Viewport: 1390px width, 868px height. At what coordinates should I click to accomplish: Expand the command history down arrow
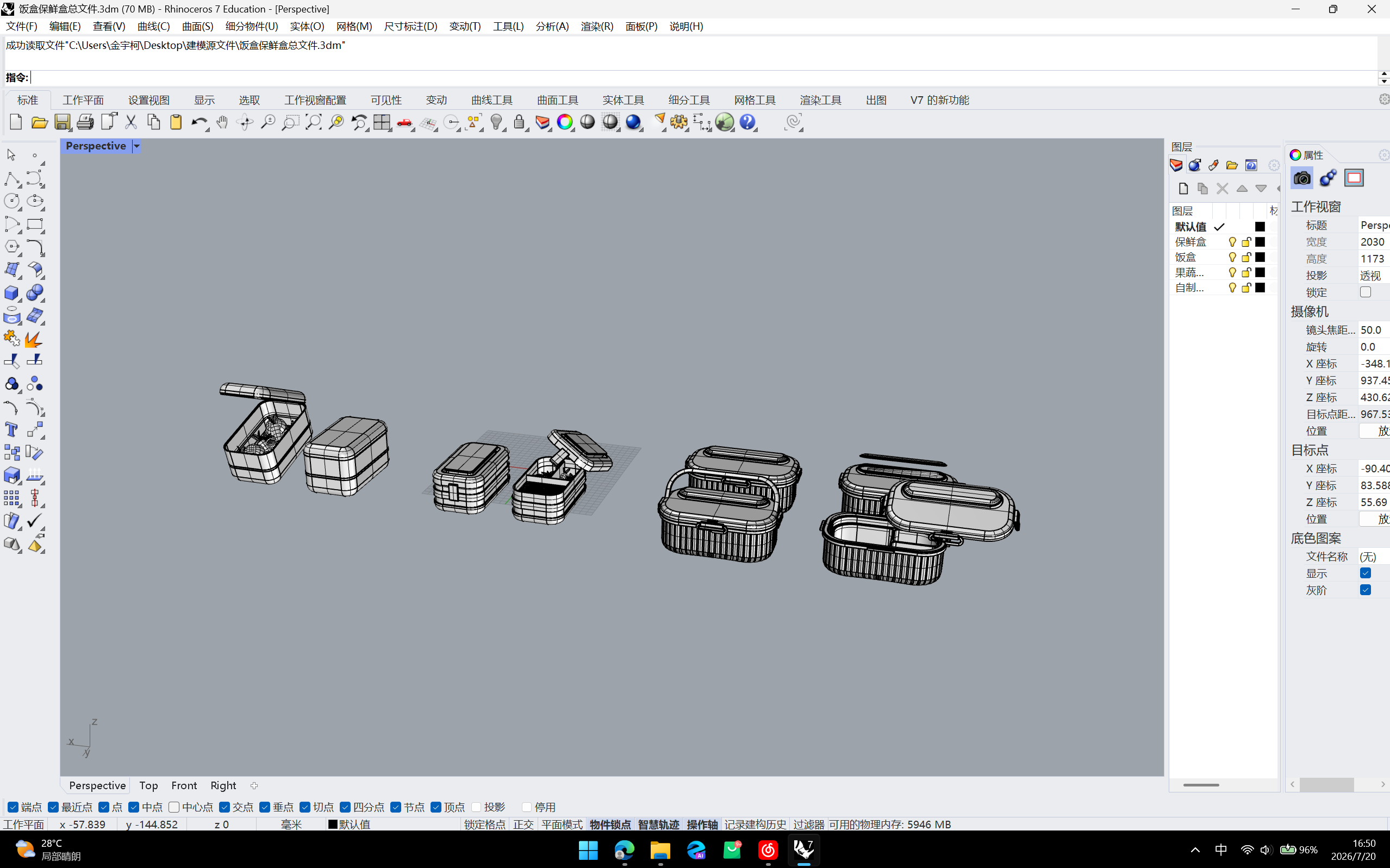tap(1383, 82)
